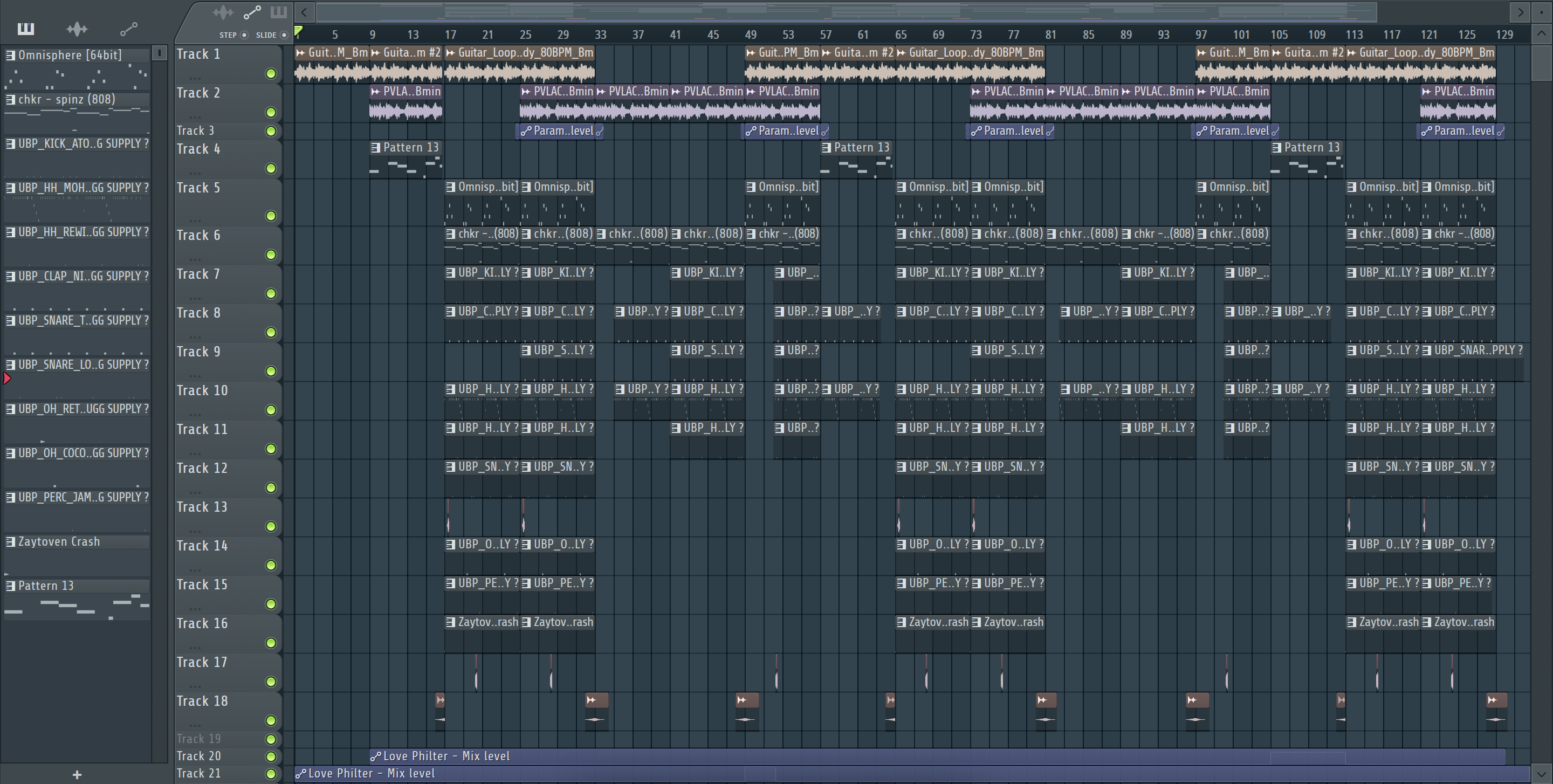Select Omnisphere [64bit] in the picker list

[70, 55]
